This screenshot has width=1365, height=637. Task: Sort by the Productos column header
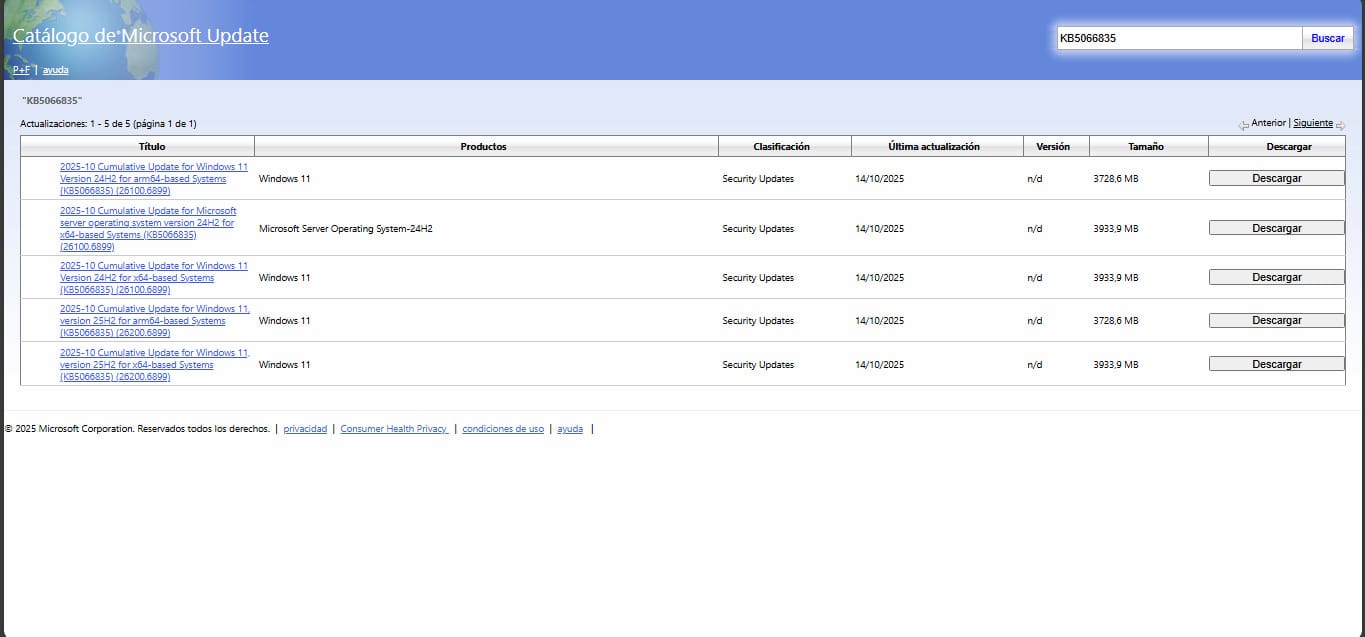[x=483, y=147]
